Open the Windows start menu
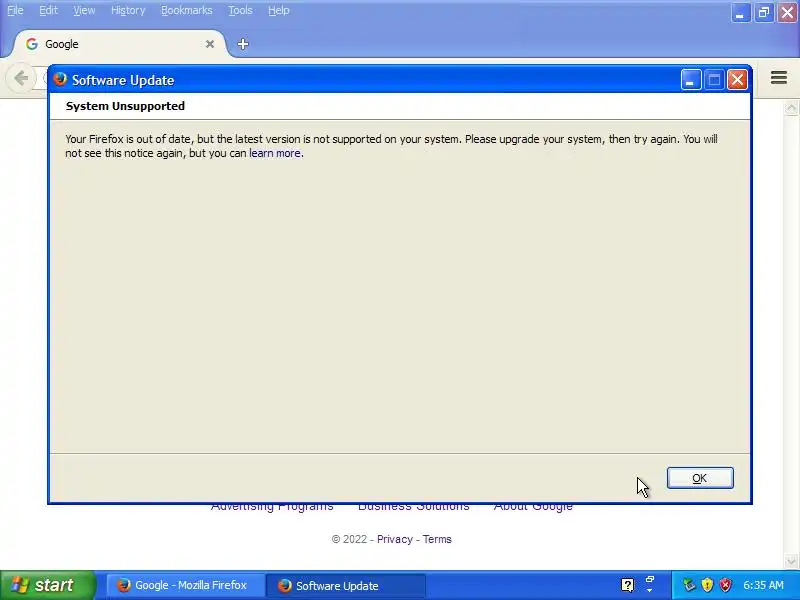Screen dimensions: 800x600 [47, 585]
